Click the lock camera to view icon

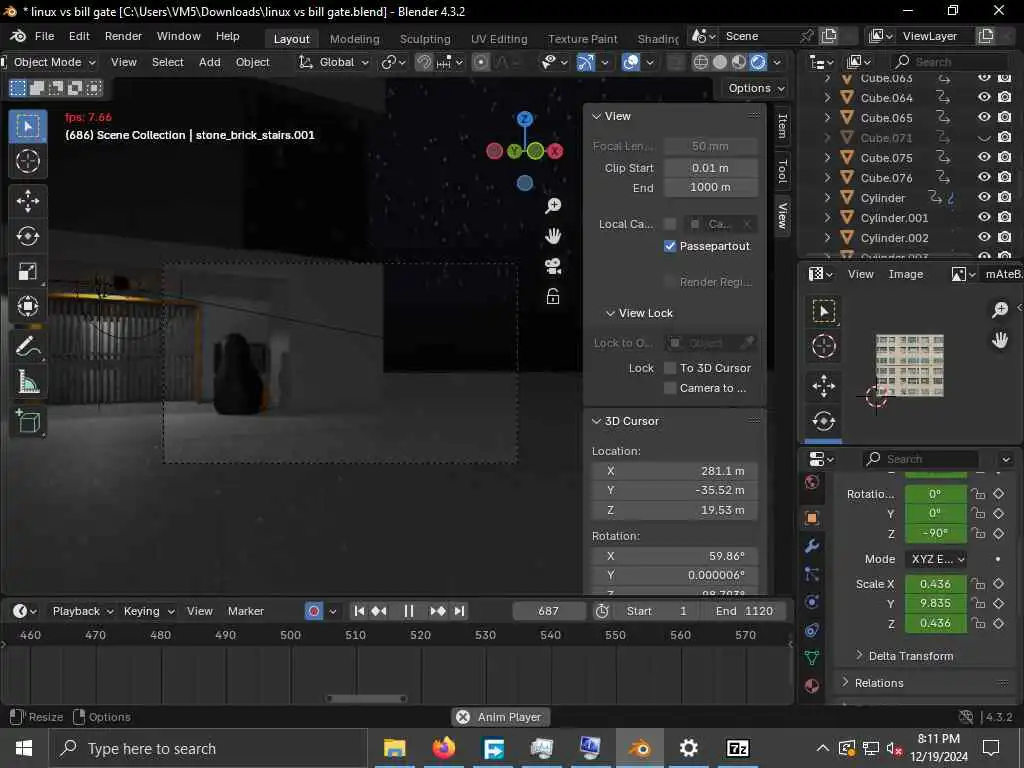(x=552, y=297)
